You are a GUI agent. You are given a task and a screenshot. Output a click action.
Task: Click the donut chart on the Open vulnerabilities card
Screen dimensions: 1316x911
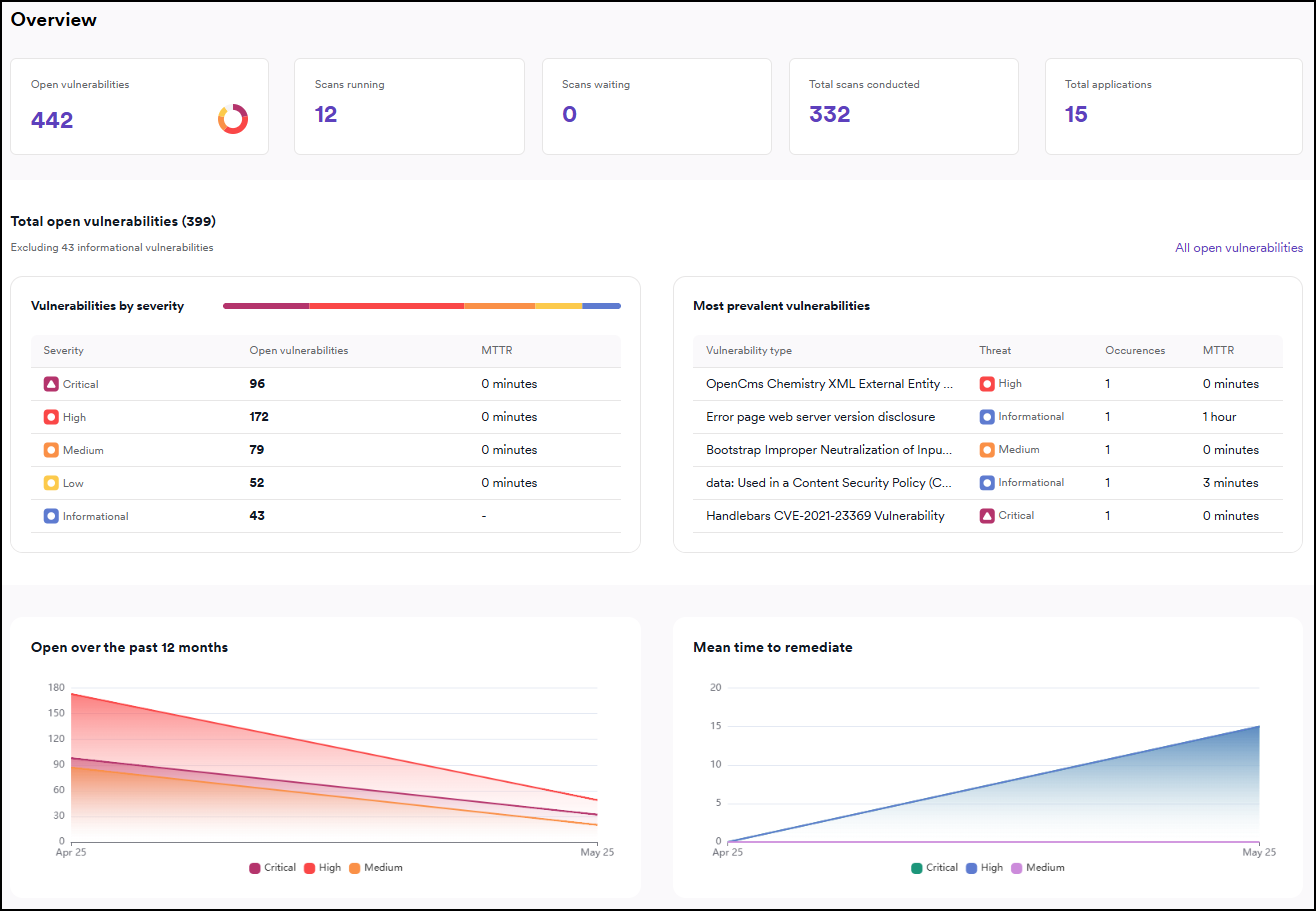(x=233, y=117)
